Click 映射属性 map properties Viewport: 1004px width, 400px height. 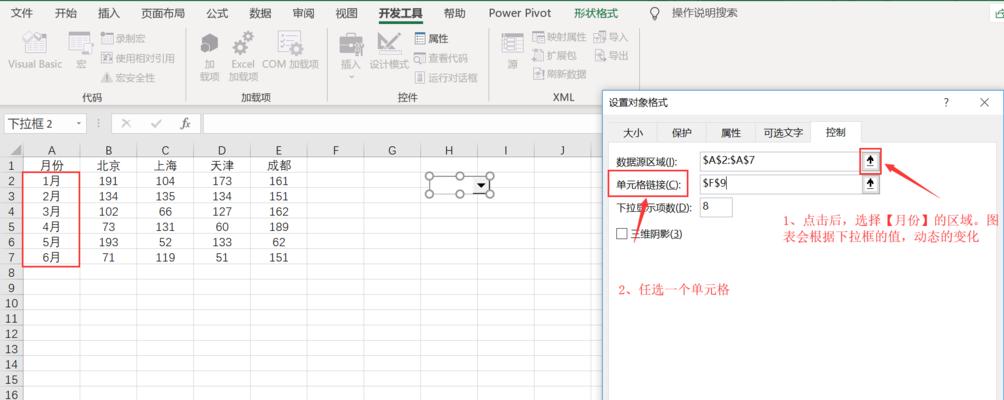pos(559,37)
